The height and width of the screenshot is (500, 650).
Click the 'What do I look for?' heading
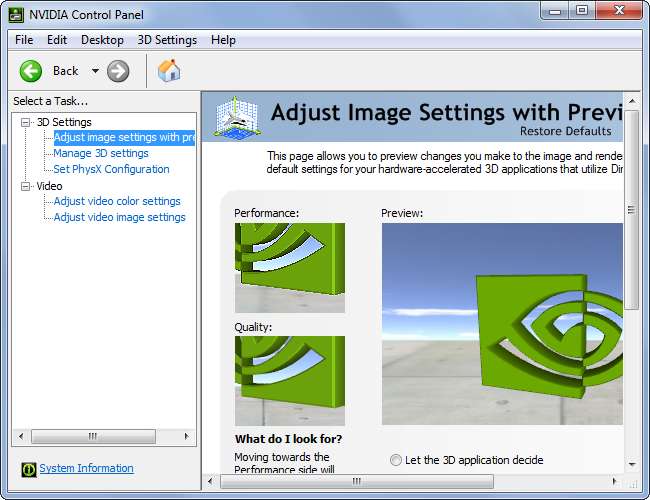(289, 439)
